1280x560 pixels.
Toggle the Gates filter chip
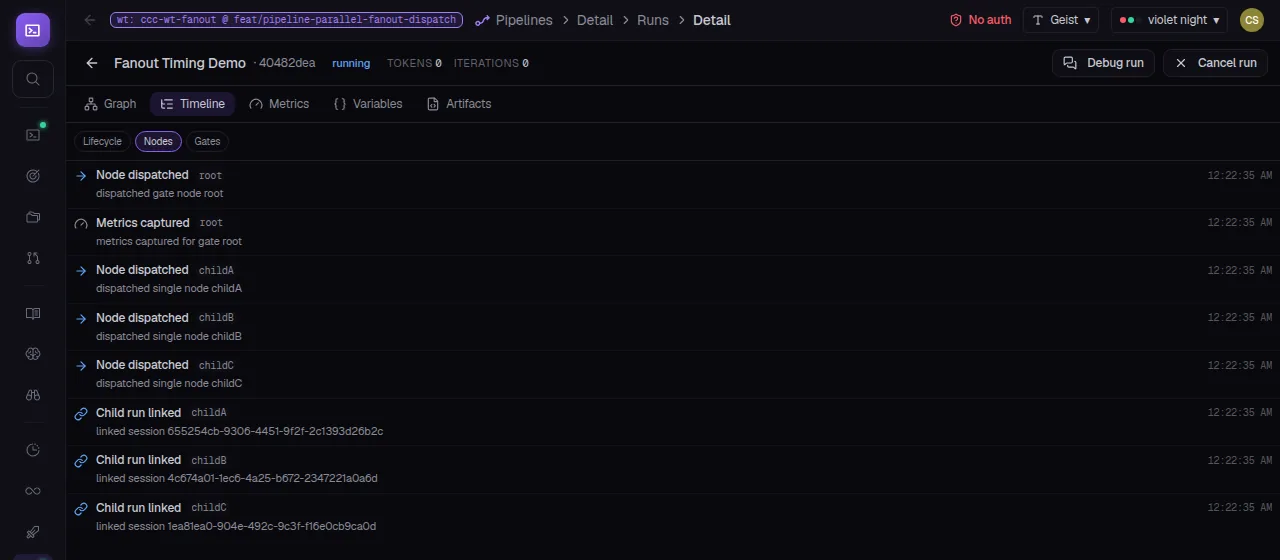tap(207, 141)
